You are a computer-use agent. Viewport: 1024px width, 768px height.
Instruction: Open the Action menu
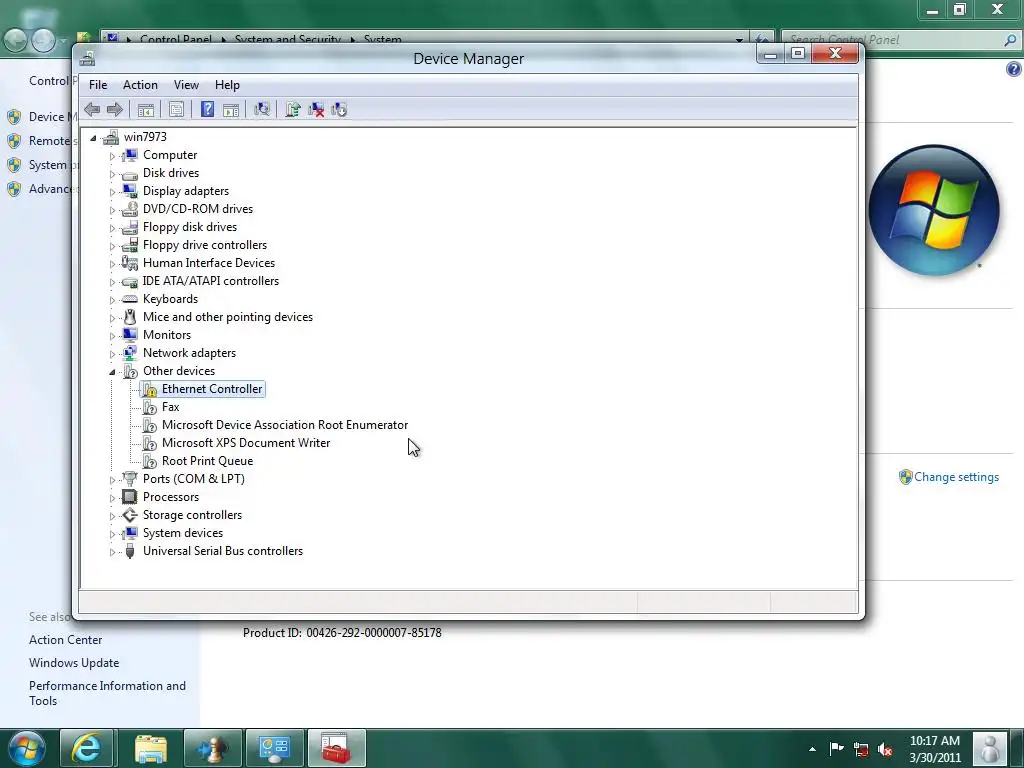[140, 85]
